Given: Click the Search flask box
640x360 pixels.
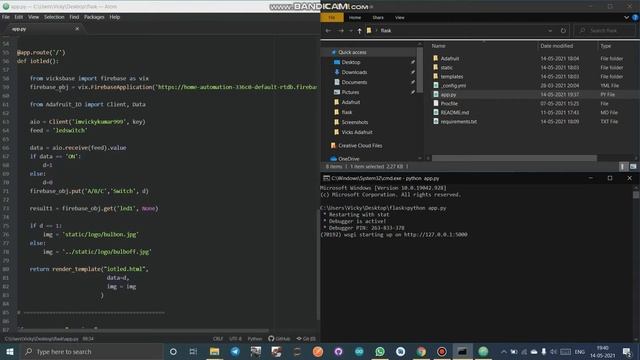Looking at the screenshot, I should point(605,31).
